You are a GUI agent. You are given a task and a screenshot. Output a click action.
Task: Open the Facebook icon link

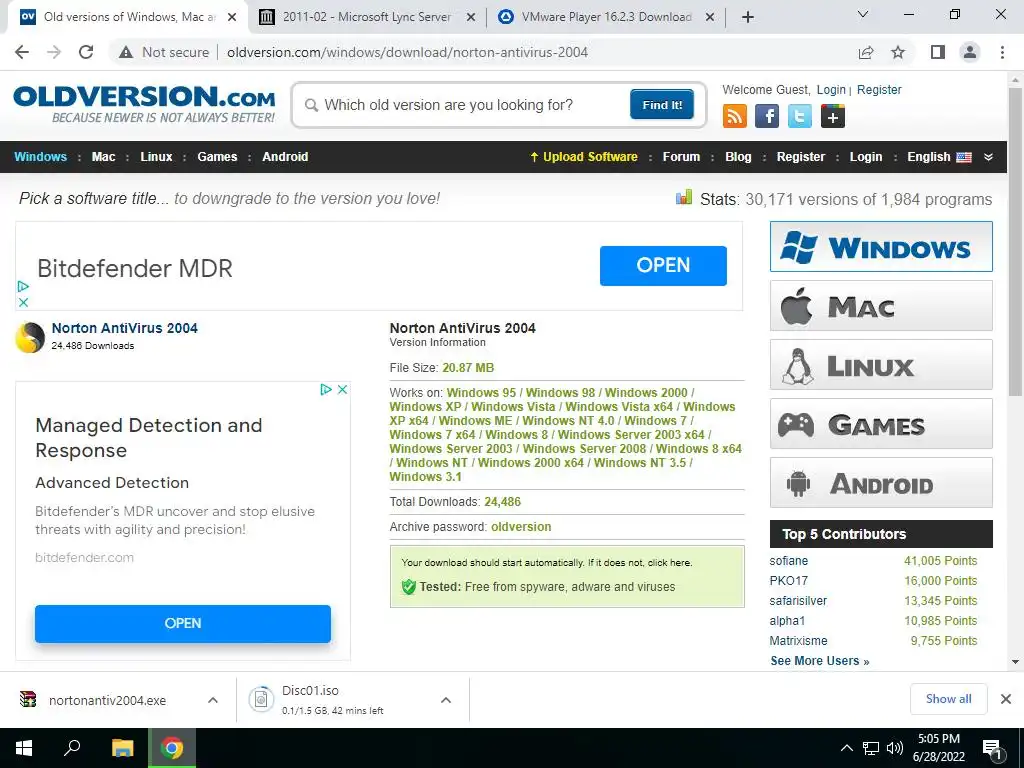coord(767,116)
